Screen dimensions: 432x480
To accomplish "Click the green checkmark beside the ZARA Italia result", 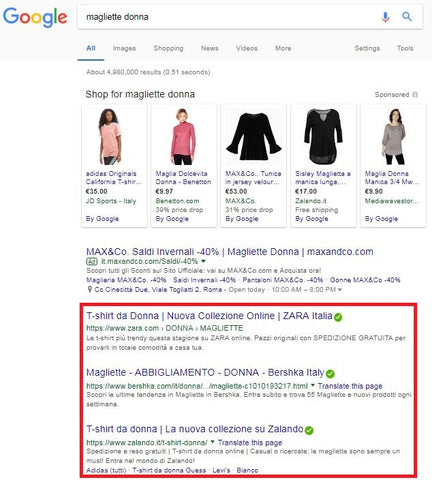I will 338,317.
